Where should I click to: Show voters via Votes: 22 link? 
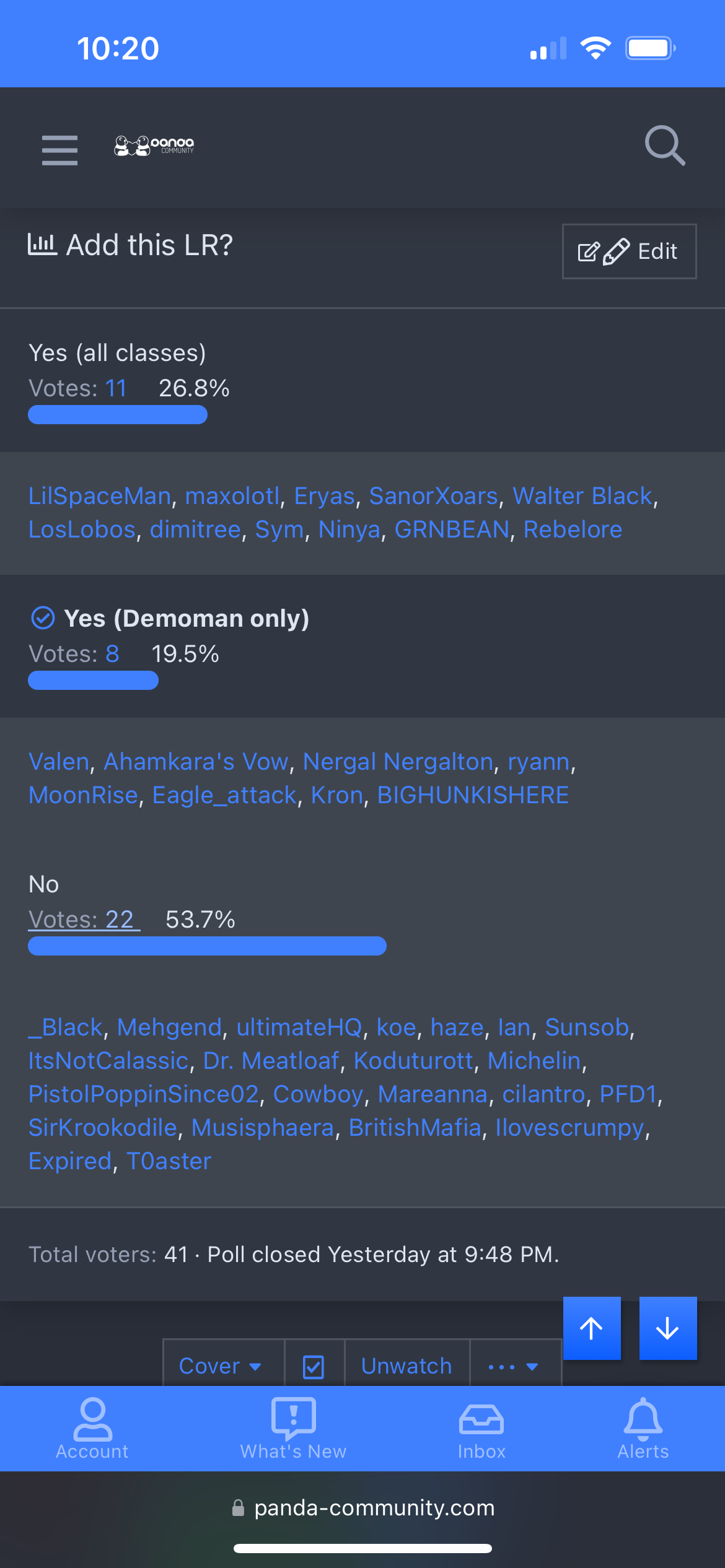pyautogui.click(x=84, y=920)
